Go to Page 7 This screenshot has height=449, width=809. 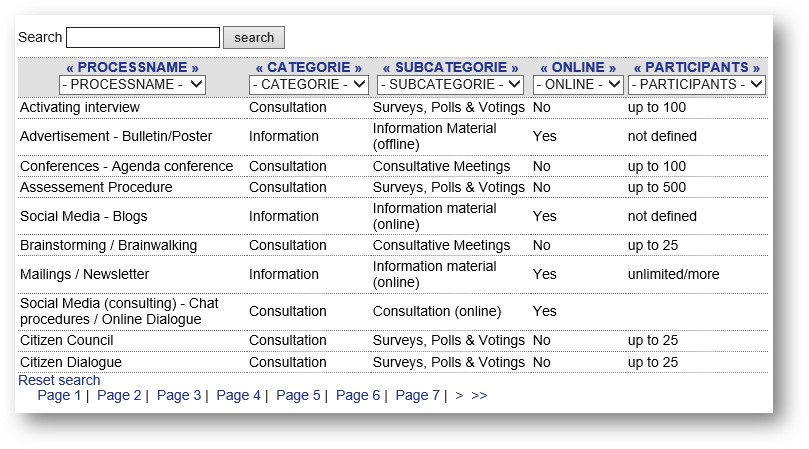click(417, 395)
